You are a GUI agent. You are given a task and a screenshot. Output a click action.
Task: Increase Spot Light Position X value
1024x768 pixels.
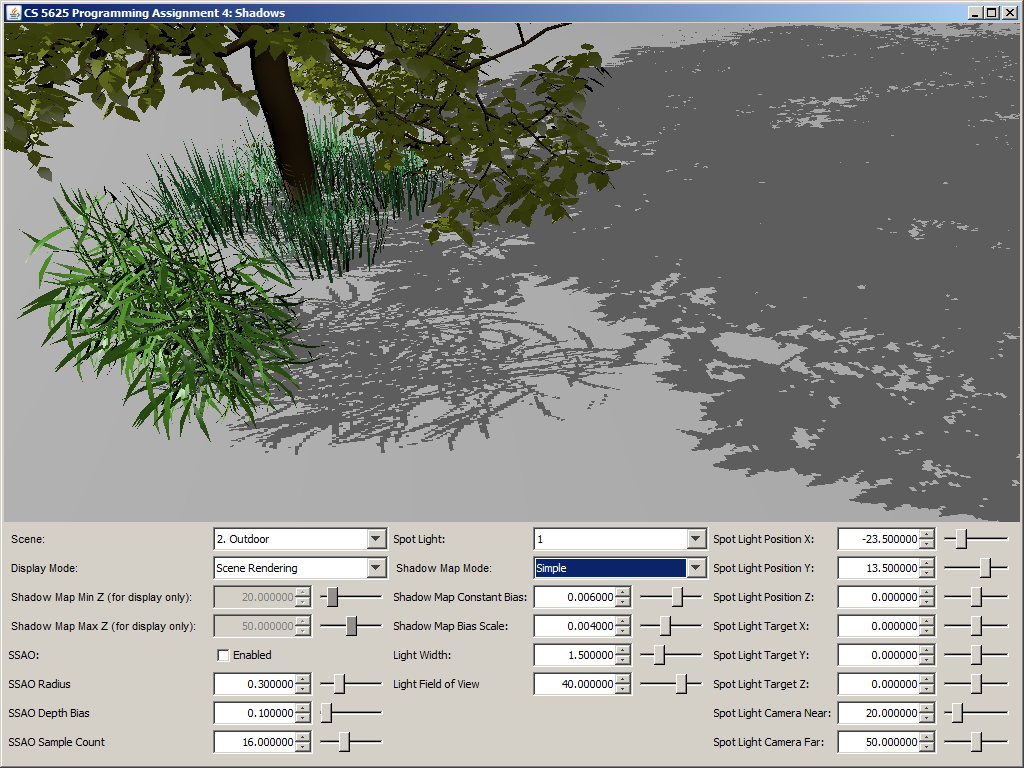point(926,535)
